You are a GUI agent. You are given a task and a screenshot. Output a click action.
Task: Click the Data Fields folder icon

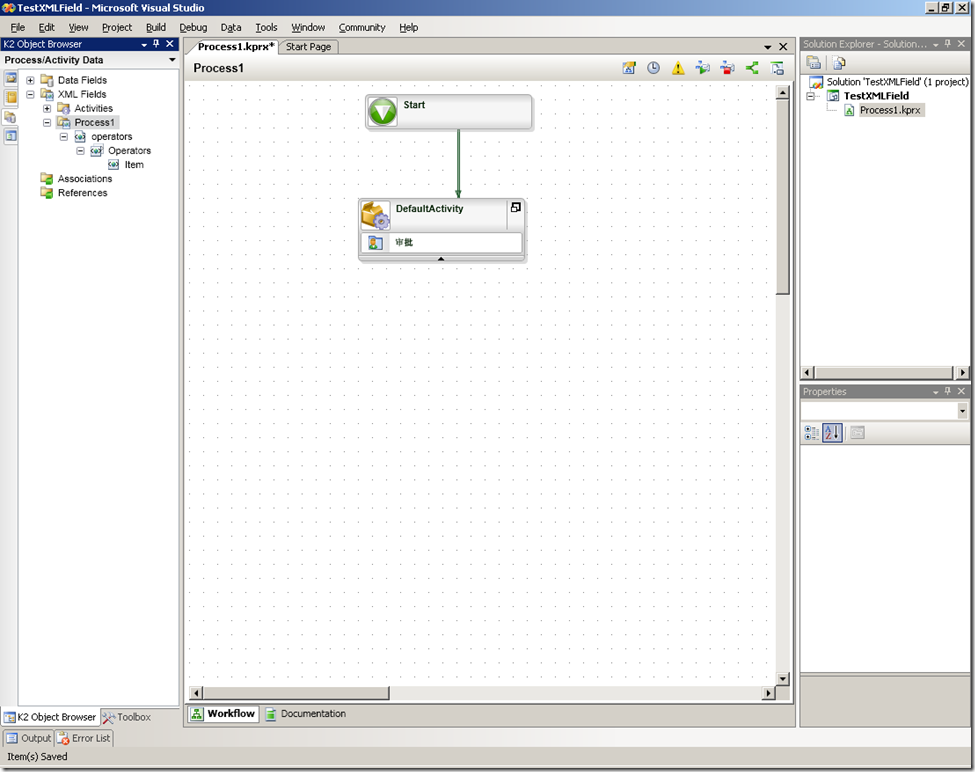(x=47, y=80)
